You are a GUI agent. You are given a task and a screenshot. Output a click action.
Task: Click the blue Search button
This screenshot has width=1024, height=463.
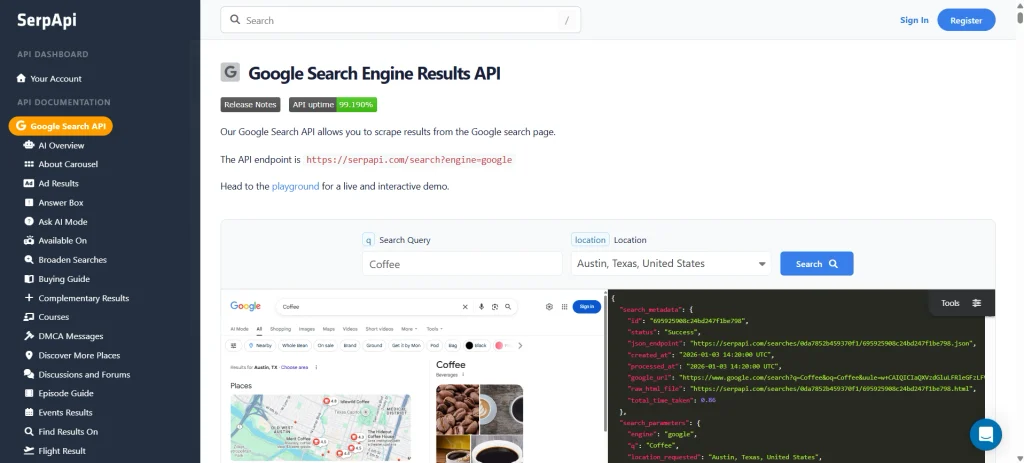click(816, 264)
